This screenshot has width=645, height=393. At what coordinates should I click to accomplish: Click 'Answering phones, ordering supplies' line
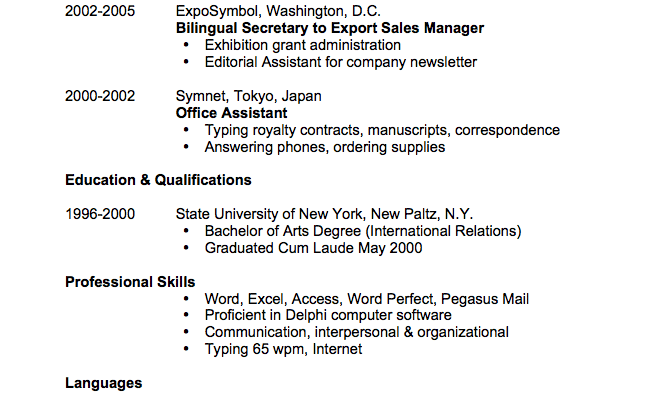[x=325, y=147]
